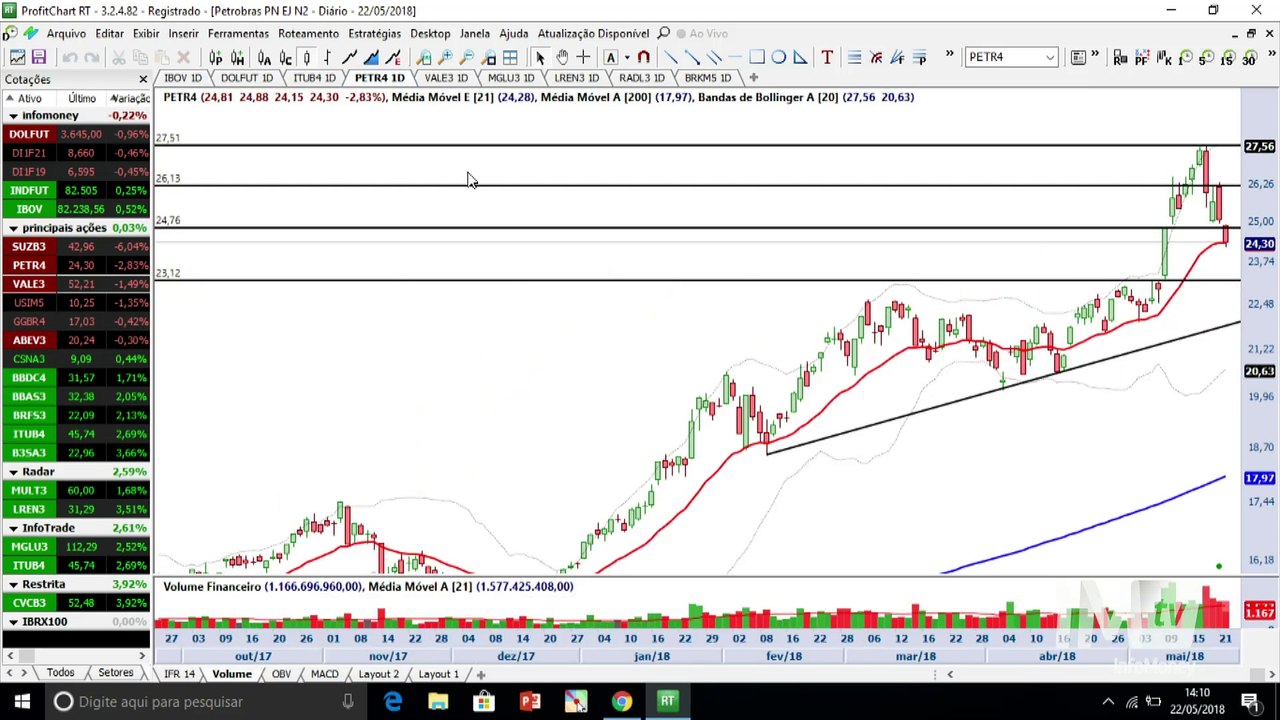Viewport: 1280px width, 720px height.
Task: Open PowerPoint from the taskbar
Action: point(530,702)
